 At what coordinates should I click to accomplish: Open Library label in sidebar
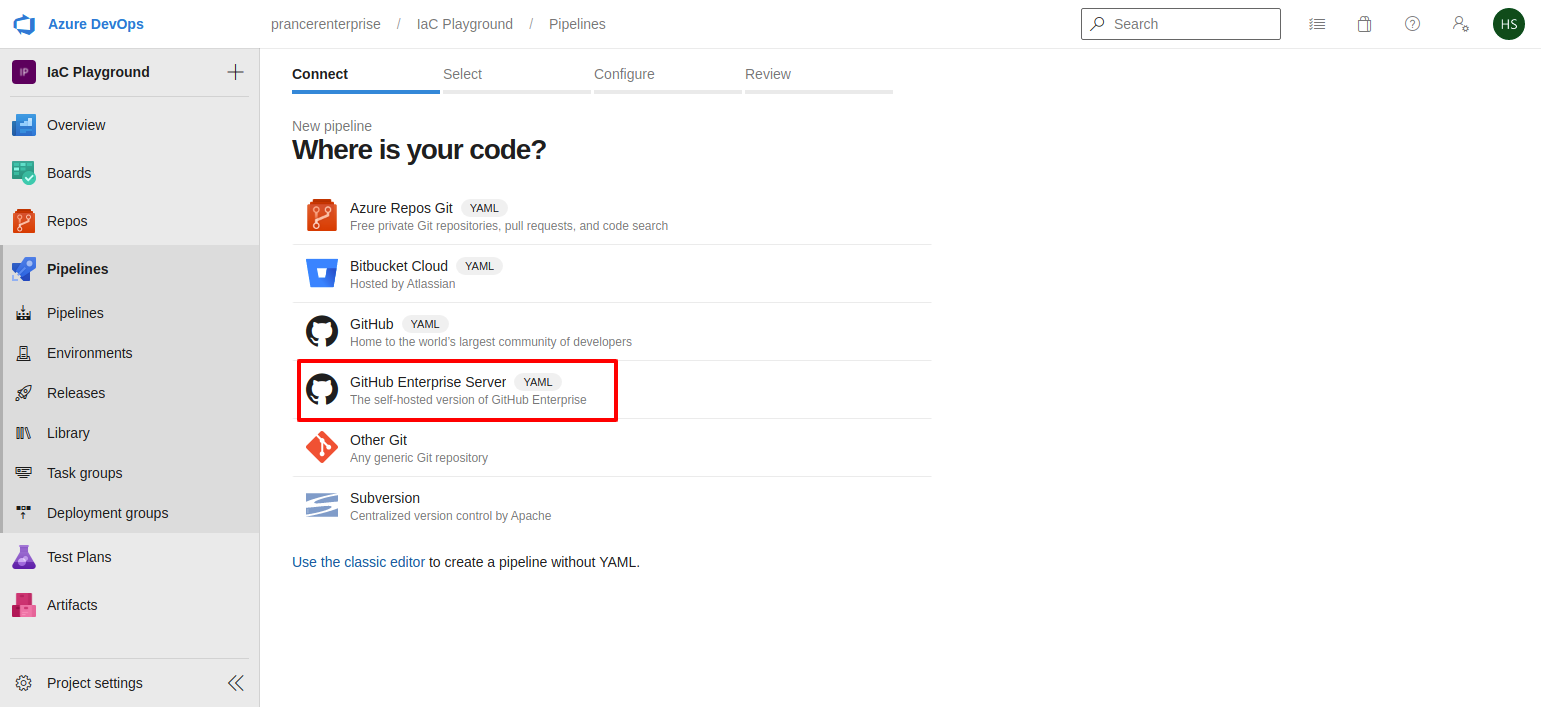pos(68,433)
